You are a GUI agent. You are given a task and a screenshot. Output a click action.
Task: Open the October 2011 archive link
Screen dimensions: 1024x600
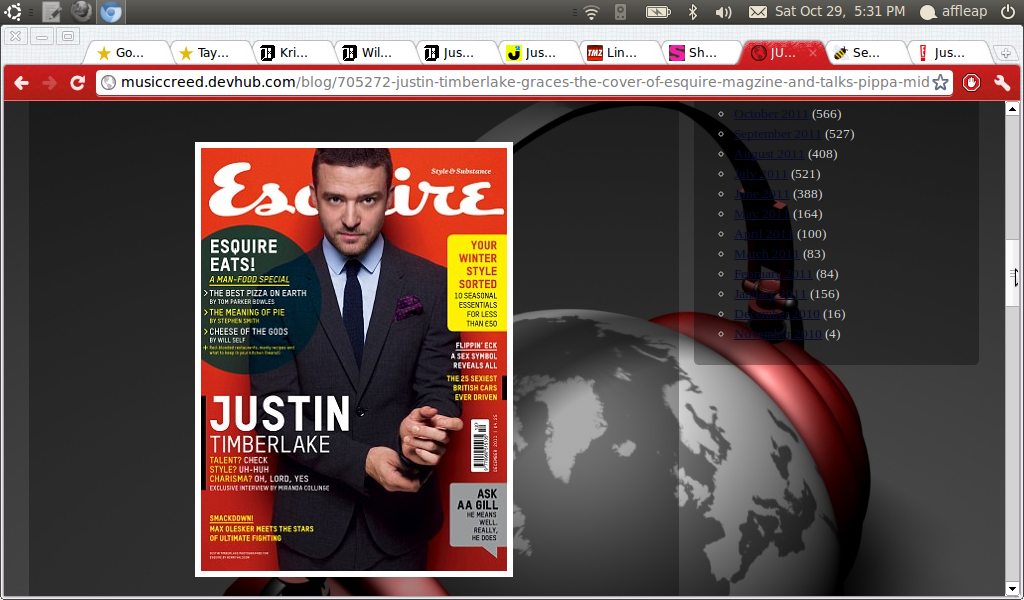(x=771, y=114)
